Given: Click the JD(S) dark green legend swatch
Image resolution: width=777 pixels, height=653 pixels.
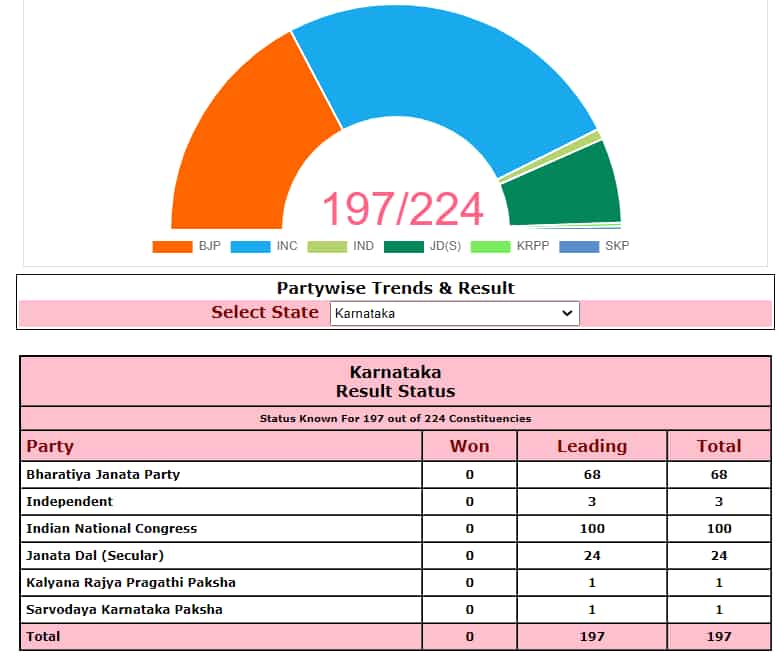Looking at the screenshot, I should point(404,246).
